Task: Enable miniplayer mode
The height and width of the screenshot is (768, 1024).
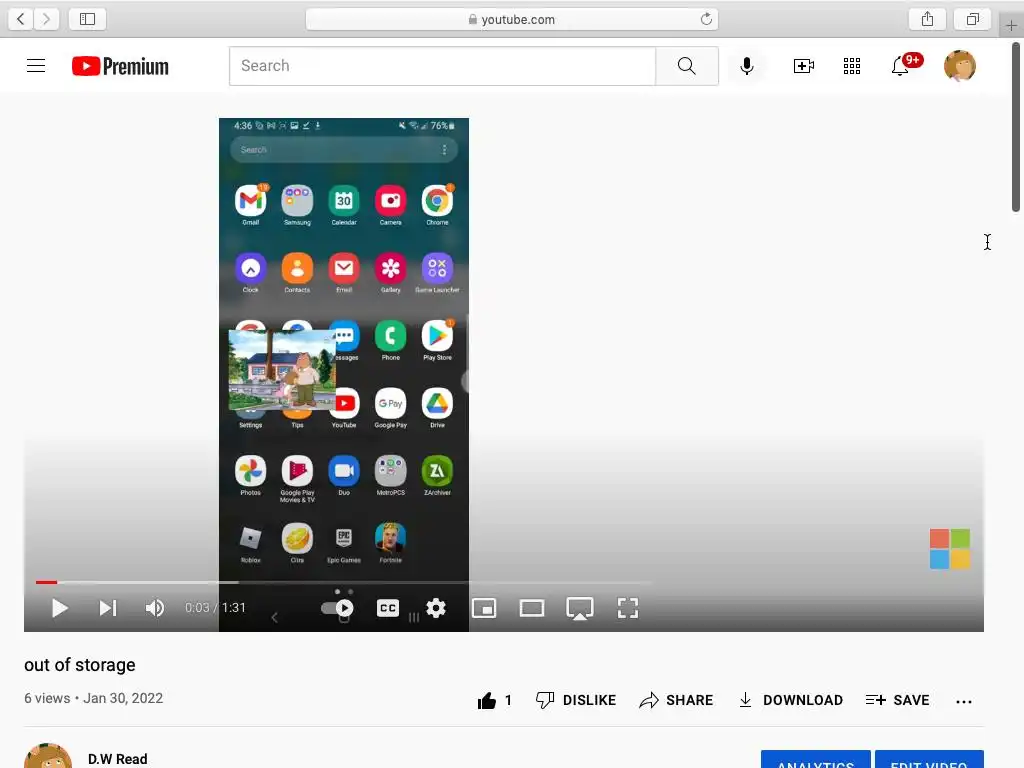Action: click(x=484, y=608)
